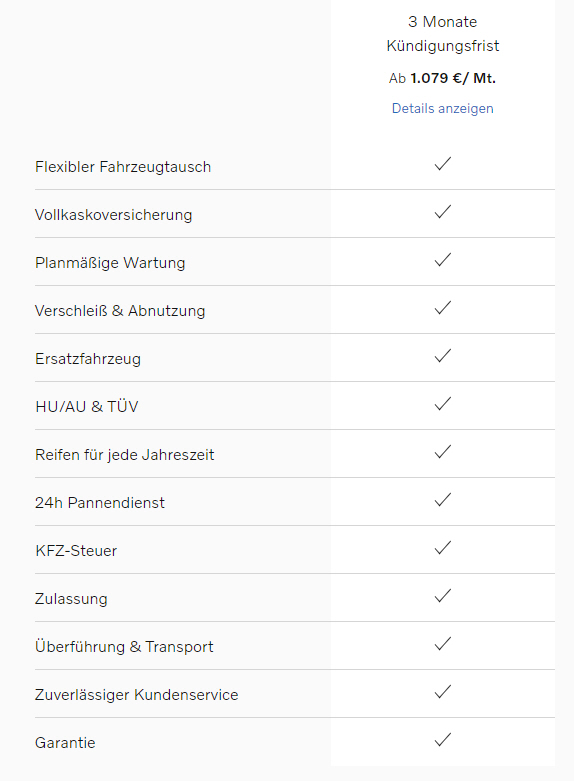Click the Ab 1.079 € monthly price
This screenshot has width=574, height=781.
442,78
